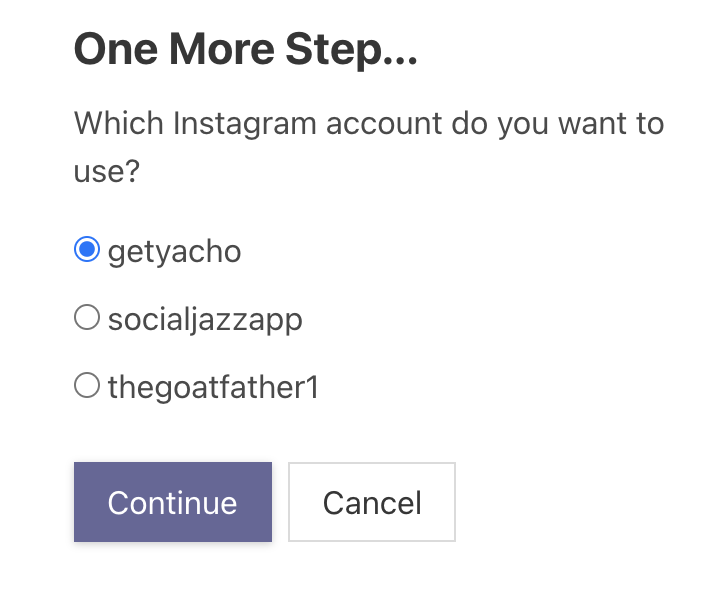Viewport: 714px width, 612px height.
Task: Confirm account choice with Continue
Action: [x=173, y=502]
